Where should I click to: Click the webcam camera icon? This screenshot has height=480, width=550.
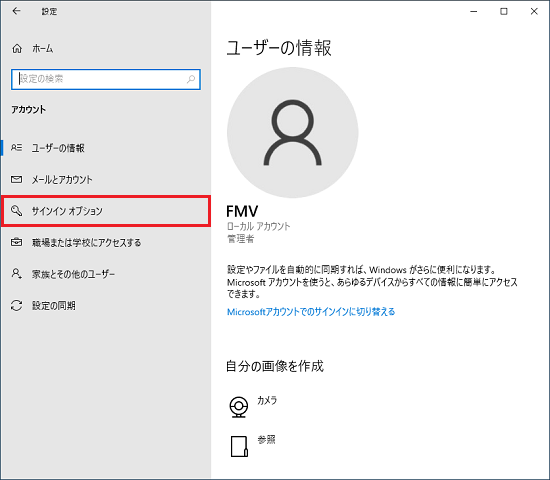click(239, 407)
